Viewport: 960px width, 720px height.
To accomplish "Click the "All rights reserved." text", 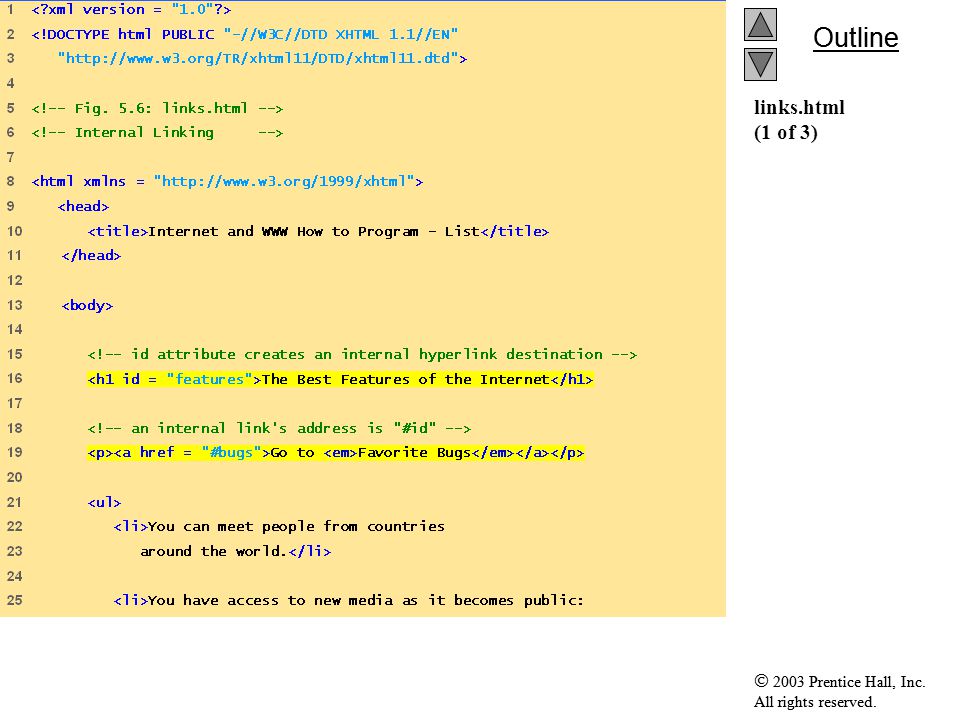I will [815, 702].
